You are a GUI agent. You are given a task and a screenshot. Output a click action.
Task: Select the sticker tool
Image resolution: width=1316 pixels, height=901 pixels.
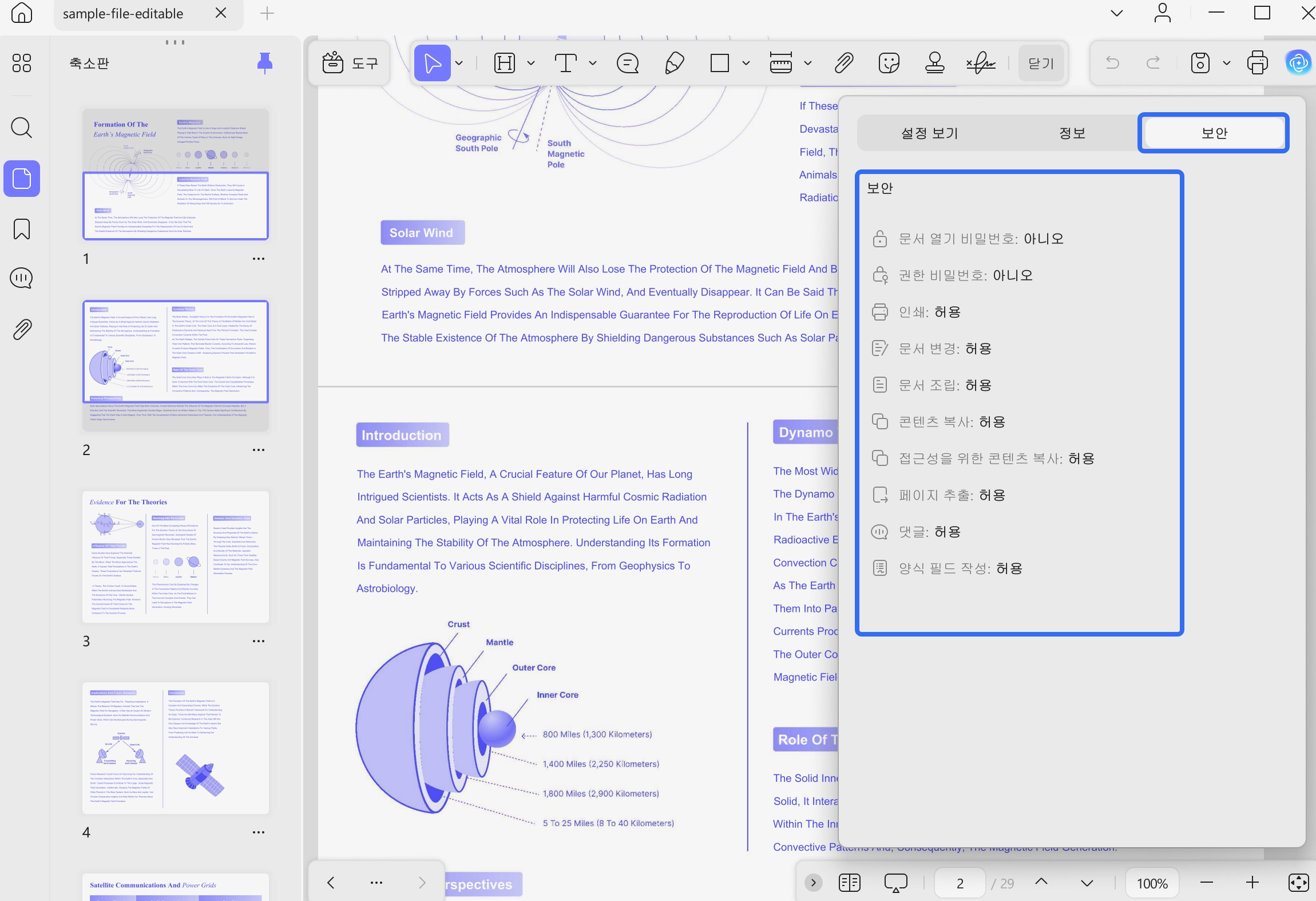pos(889,63)
